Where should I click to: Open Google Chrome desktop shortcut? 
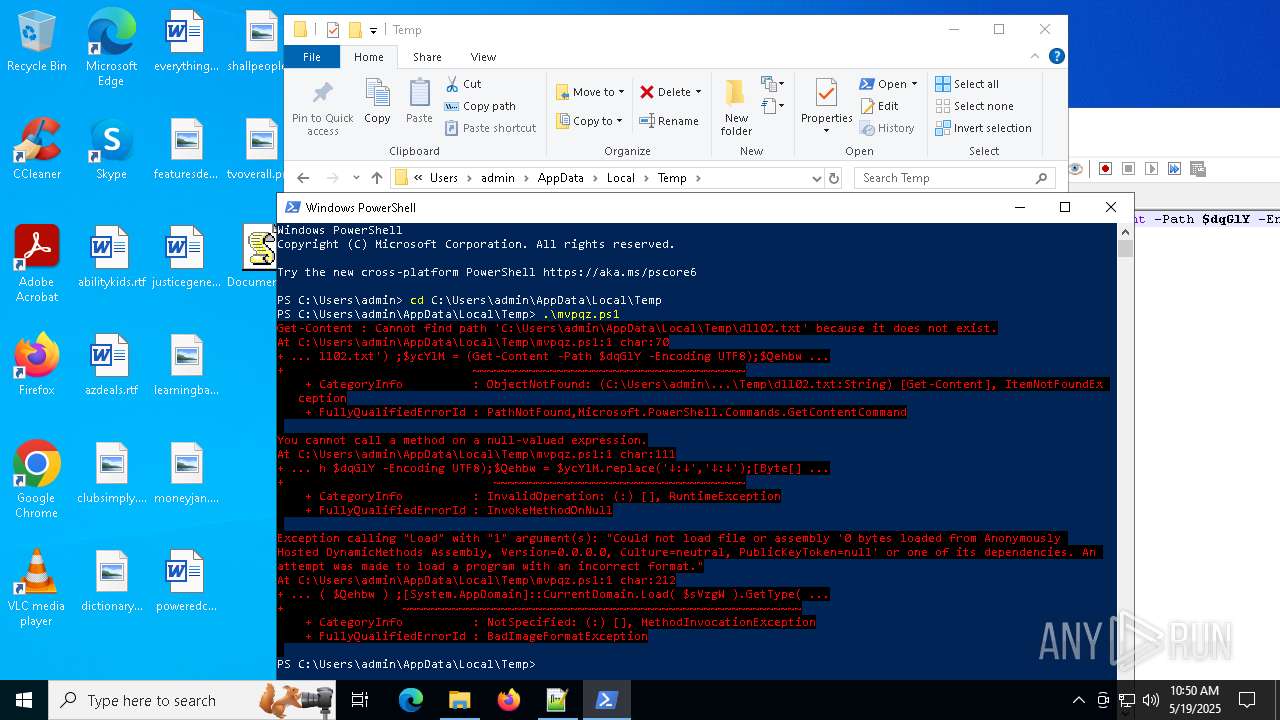[x=37, y=480]
